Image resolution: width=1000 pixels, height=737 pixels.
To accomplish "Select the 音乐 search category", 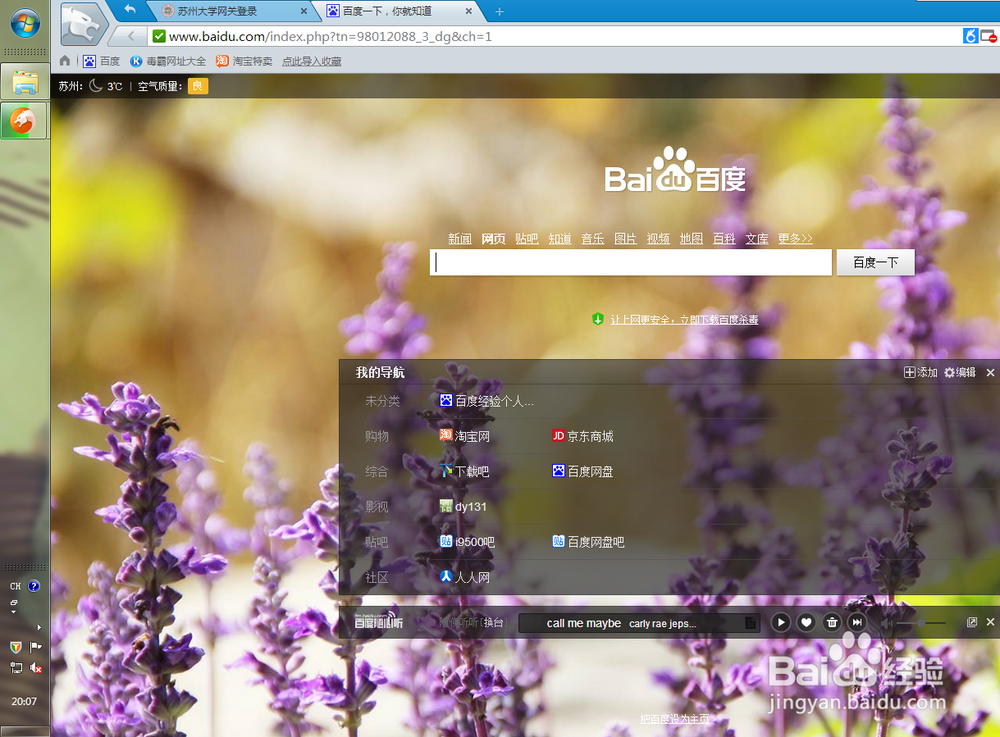I will coord(592,238).
